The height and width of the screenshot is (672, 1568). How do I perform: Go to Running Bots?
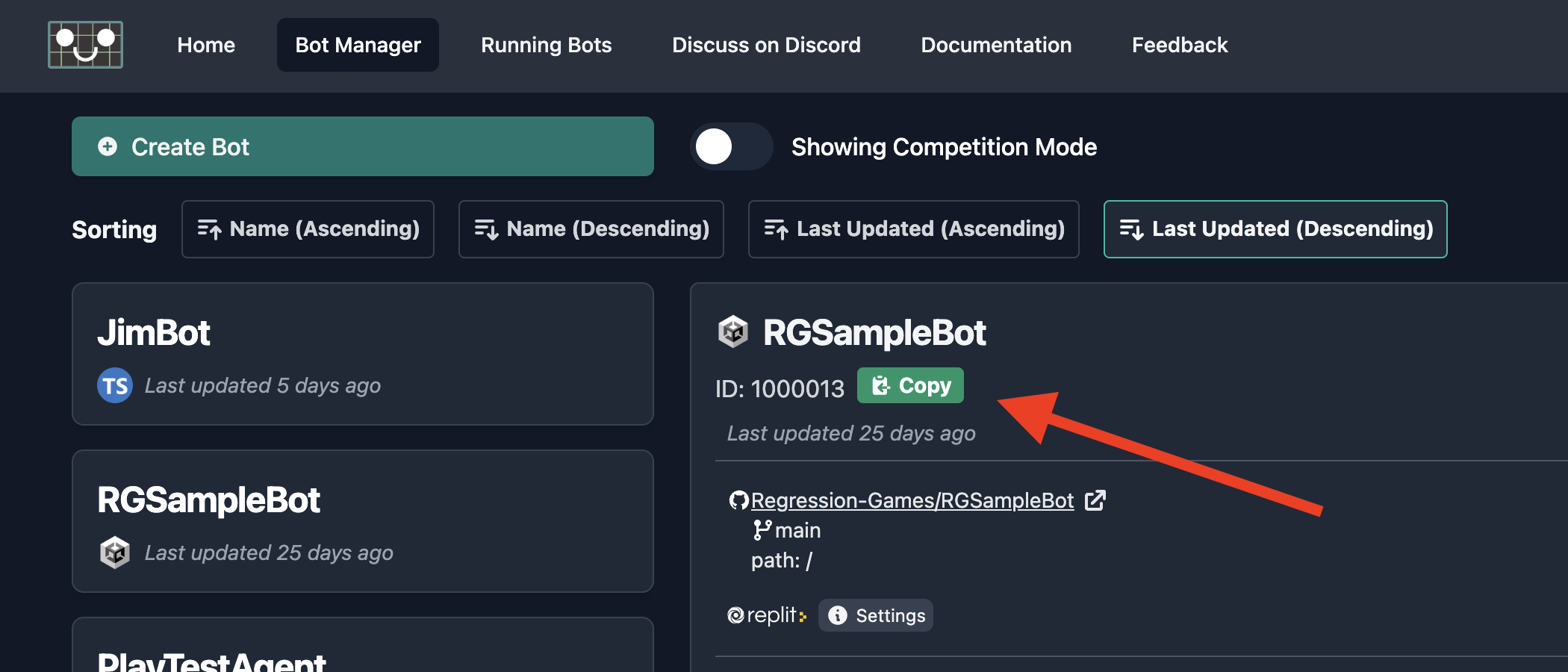click(x=546, y=45)
